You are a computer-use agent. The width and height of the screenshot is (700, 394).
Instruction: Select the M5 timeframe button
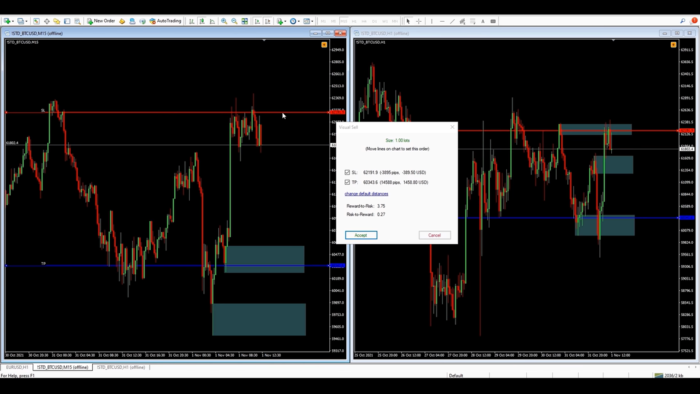[x=333, y=21]
